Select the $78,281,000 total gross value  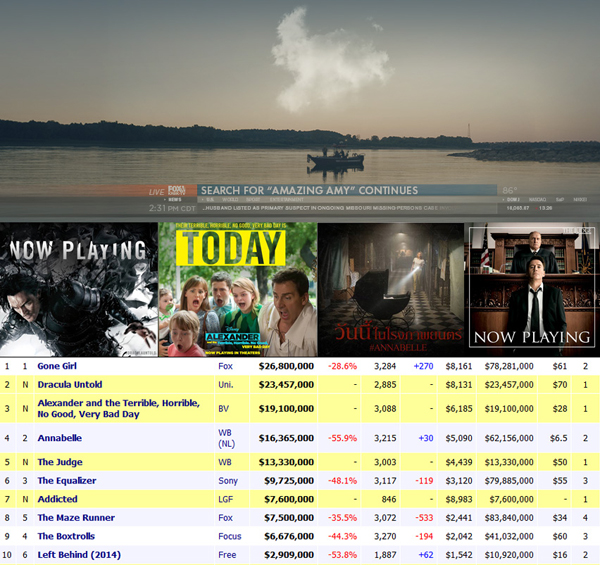509,366
